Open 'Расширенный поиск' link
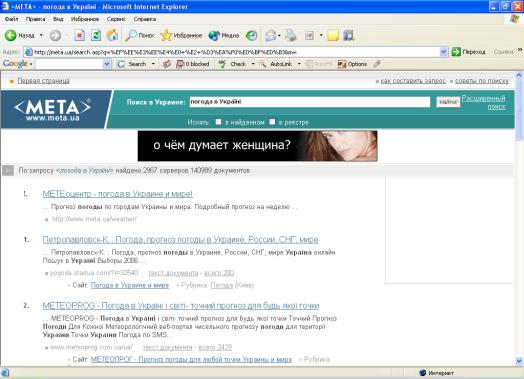524x379 pixels. tap(484, 102)
